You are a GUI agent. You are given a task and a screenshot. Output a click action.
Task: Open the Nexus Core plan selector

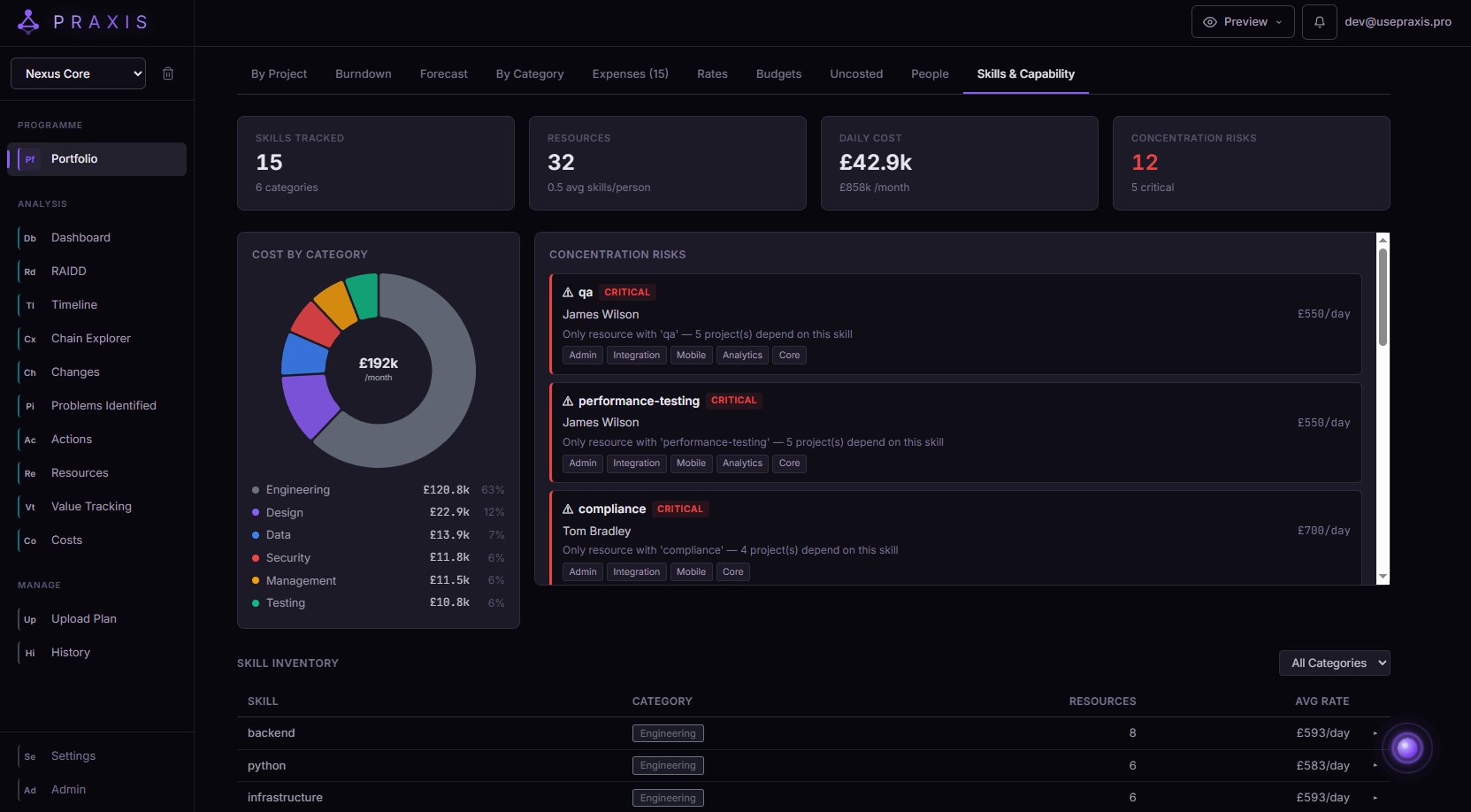(x=77, y=73)
